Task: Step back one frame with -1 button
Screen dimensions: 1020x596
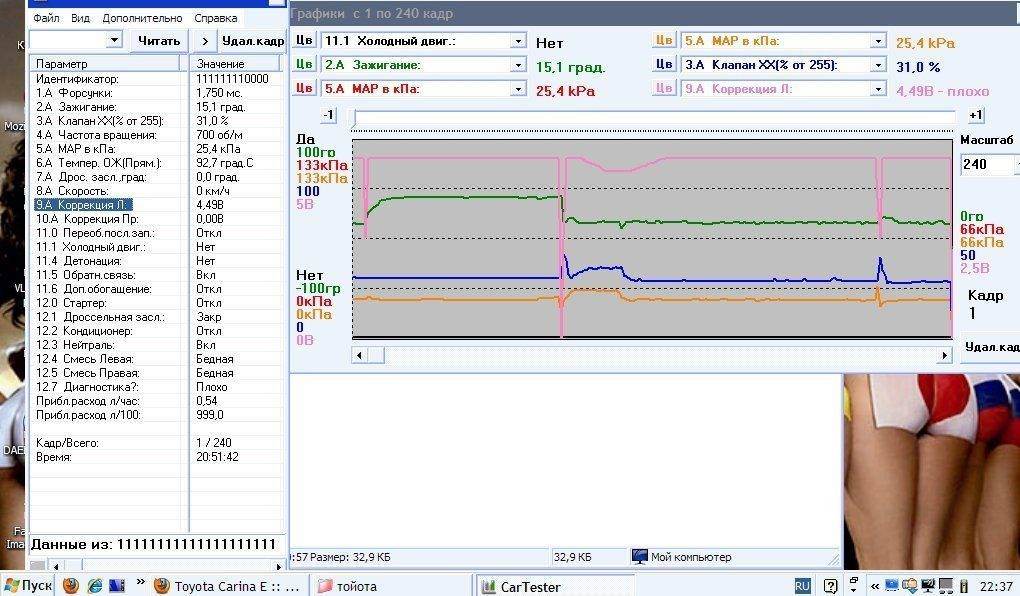Action: pyautogui.click(x=328, y=116)
